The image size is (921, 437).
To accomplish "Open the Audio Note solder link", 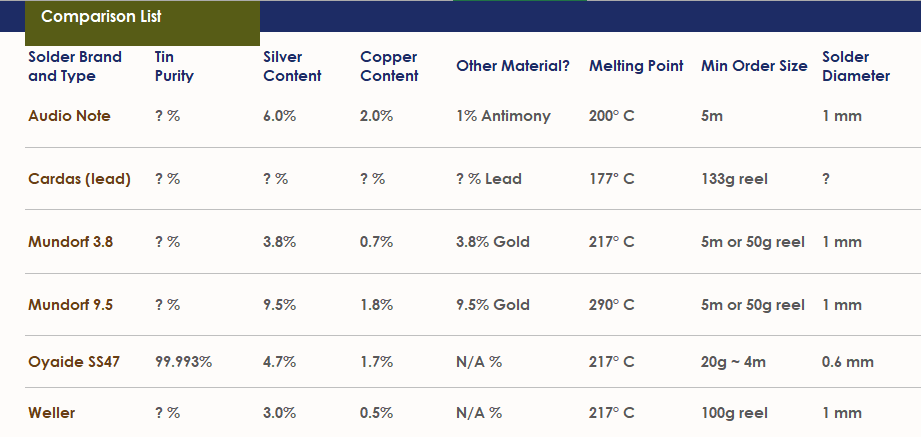I will point(69,116).
